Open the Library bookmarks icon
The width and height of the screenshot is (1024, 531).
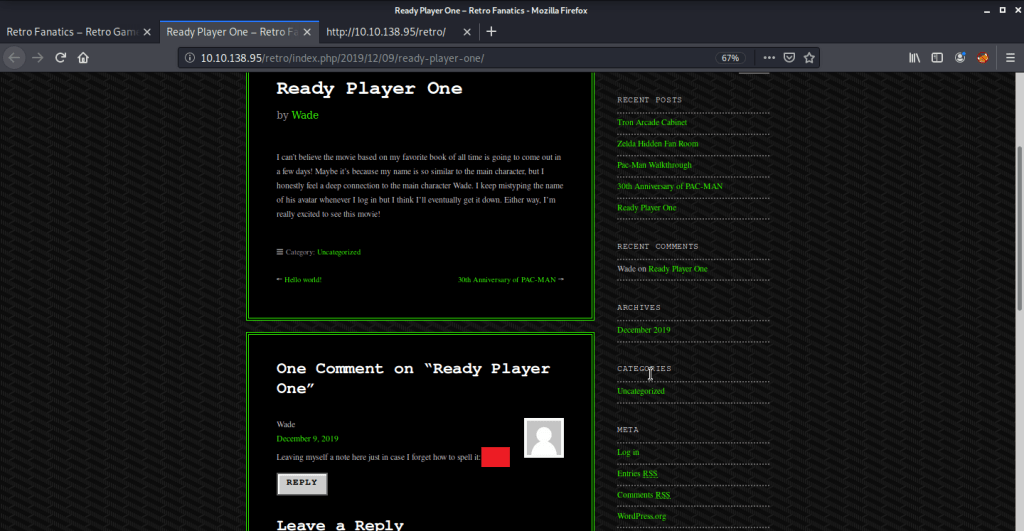[x=914, y=58]
